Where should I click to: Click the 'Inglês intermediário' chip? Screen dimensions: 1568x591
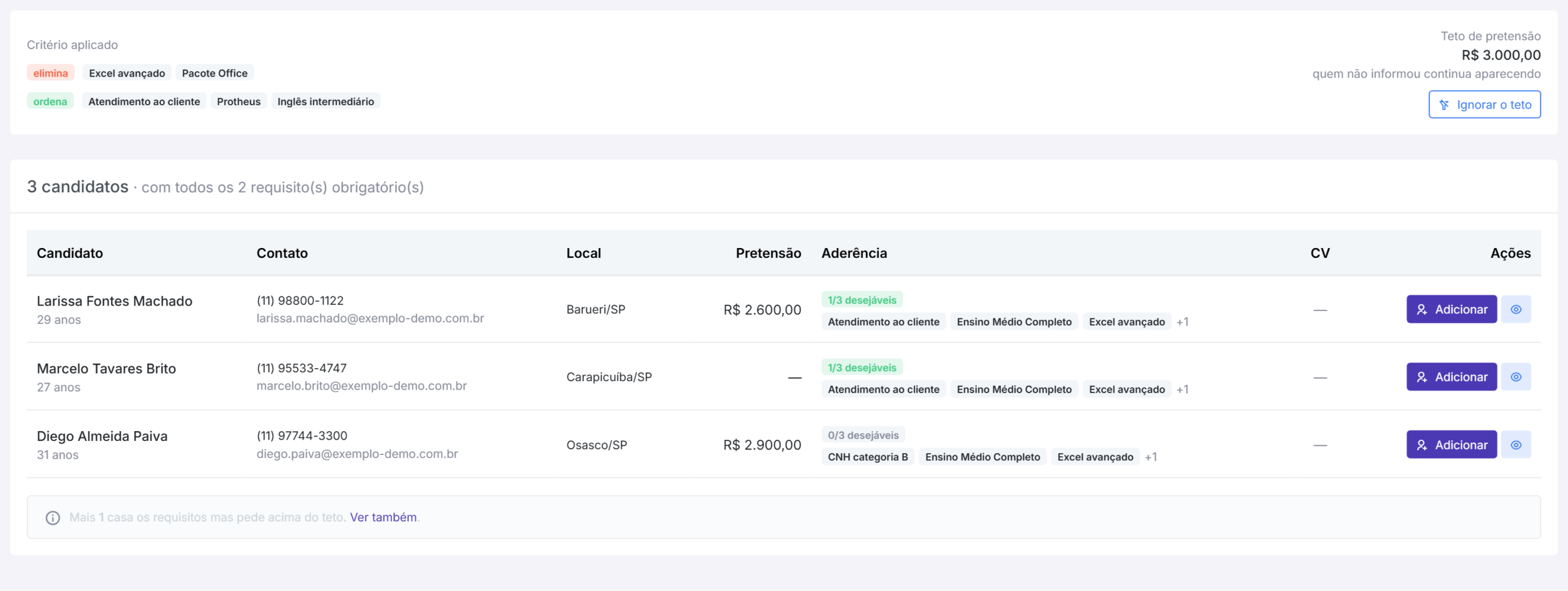(326, 101)
